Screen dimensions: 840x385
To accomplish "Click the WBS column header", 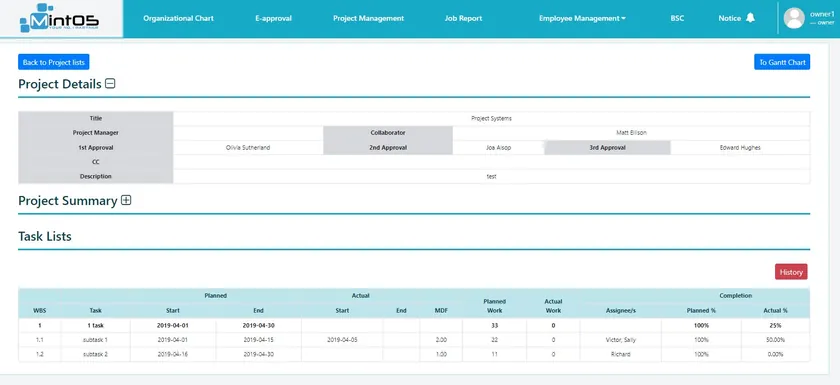I will 40,310.
